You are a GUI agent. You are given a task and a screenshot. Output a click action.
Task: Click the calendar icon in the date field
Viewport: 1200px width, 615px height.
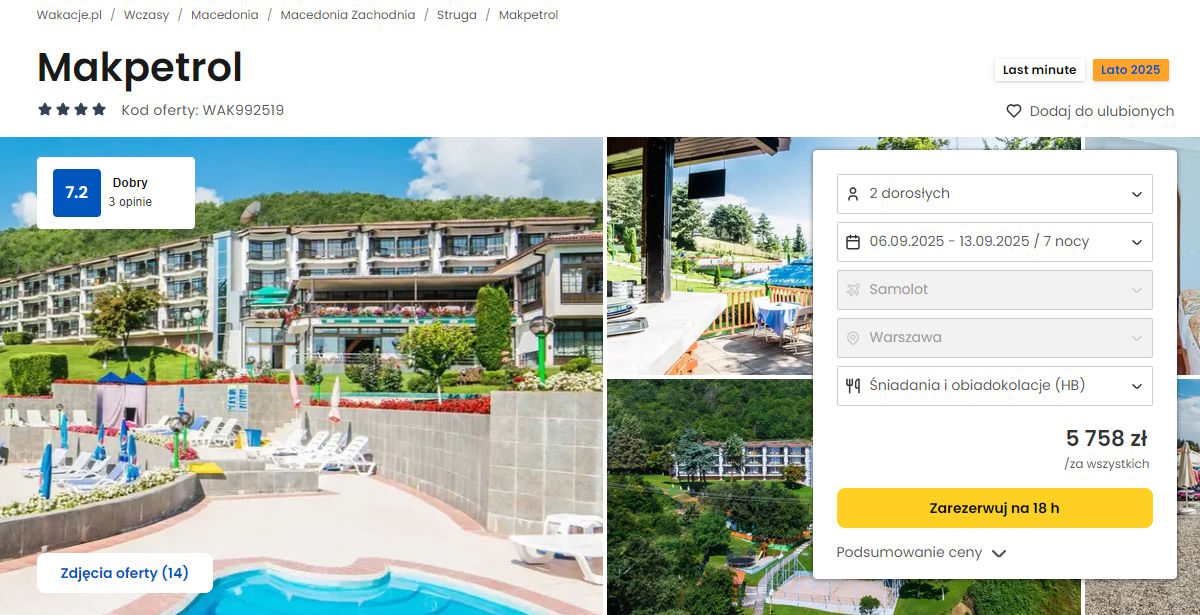click(x=853, y=242)
